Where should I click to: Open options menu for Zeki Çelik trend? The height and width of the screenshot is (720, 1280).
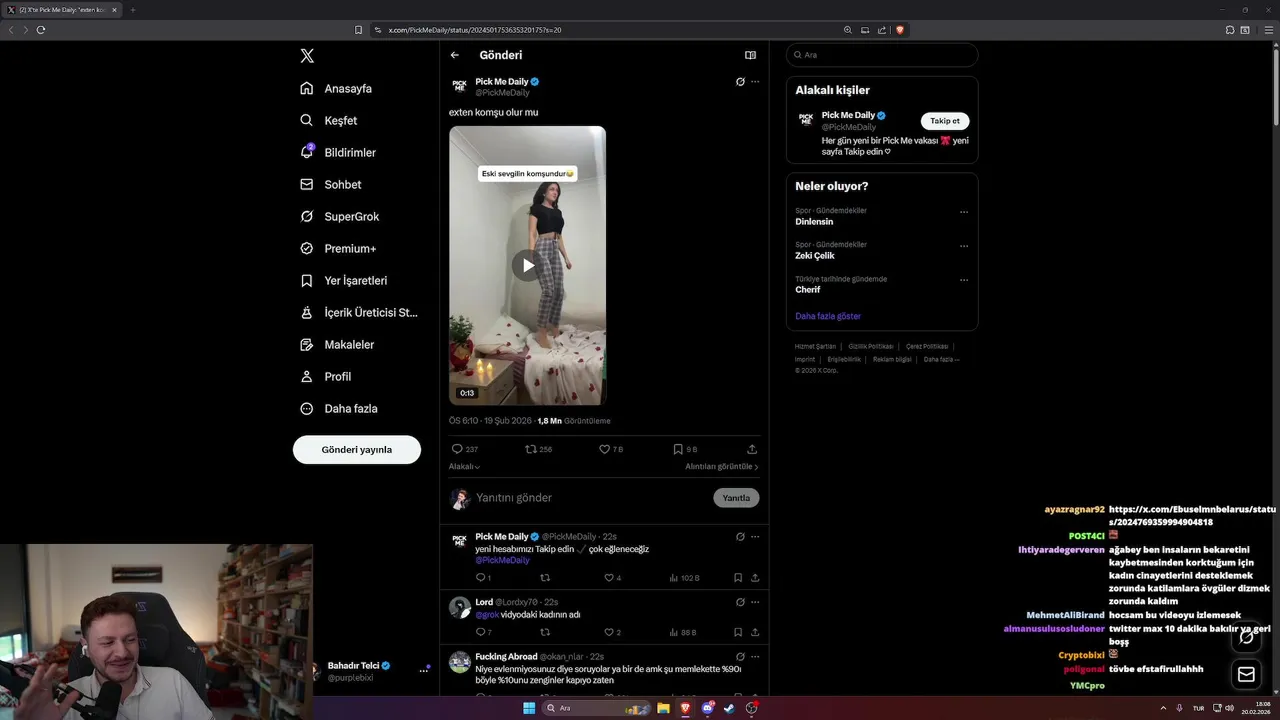964,246
